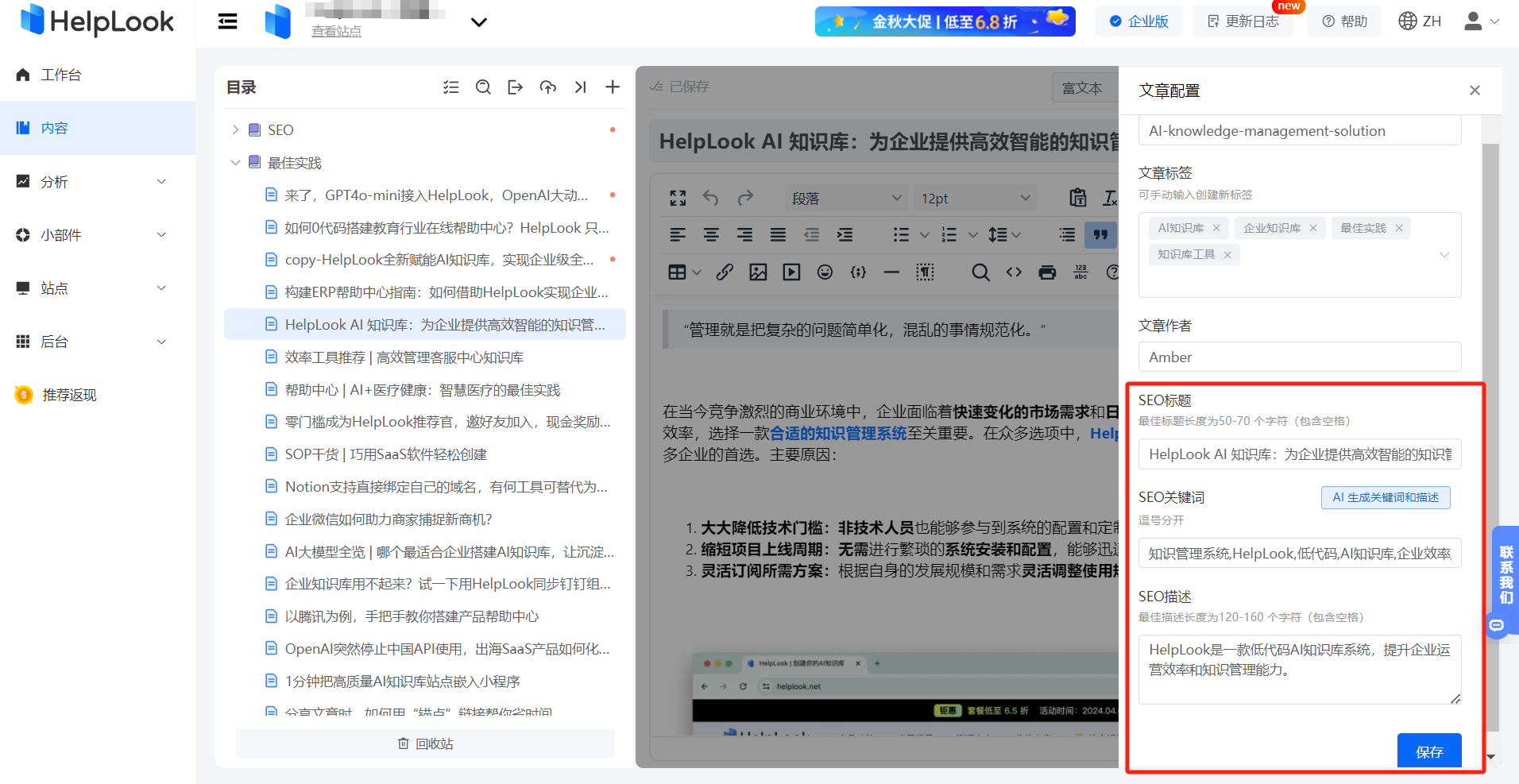
Task: Click AI 生成关键词和描述 button
Action: coord(1386,497)
